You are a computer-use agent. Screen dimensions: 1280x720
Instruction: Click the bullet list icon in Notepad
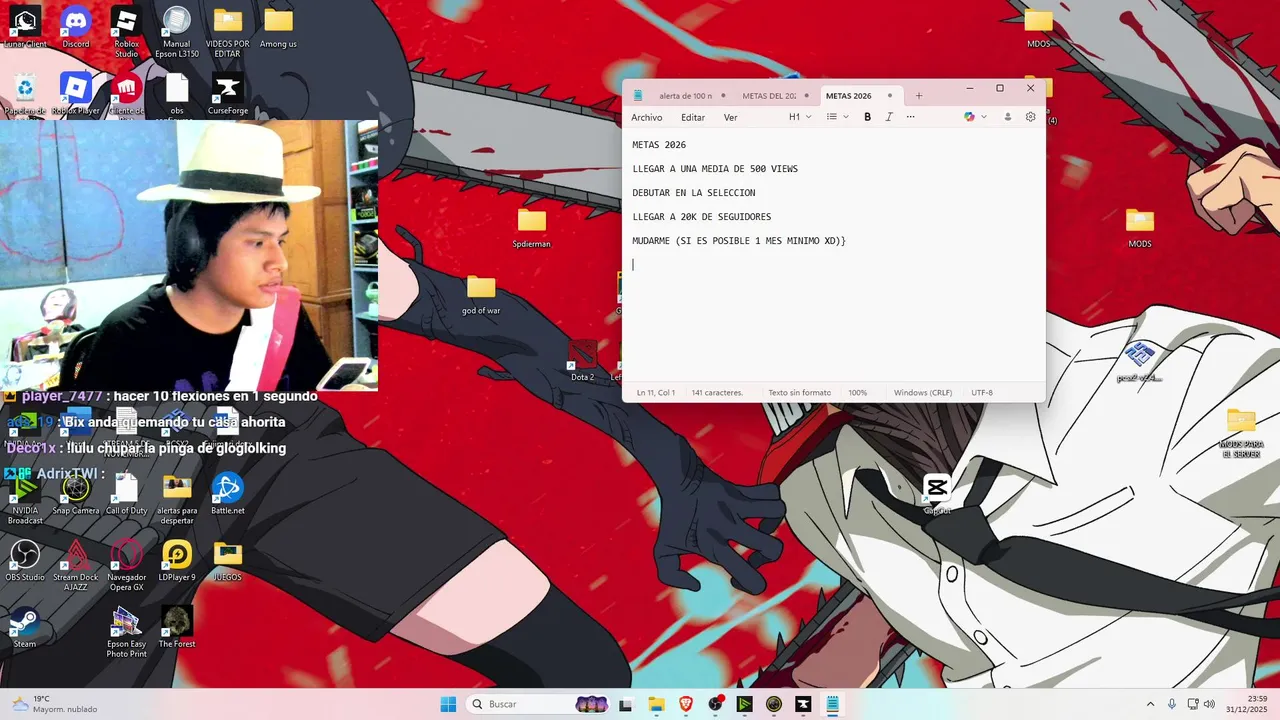[x=831, y=117]
